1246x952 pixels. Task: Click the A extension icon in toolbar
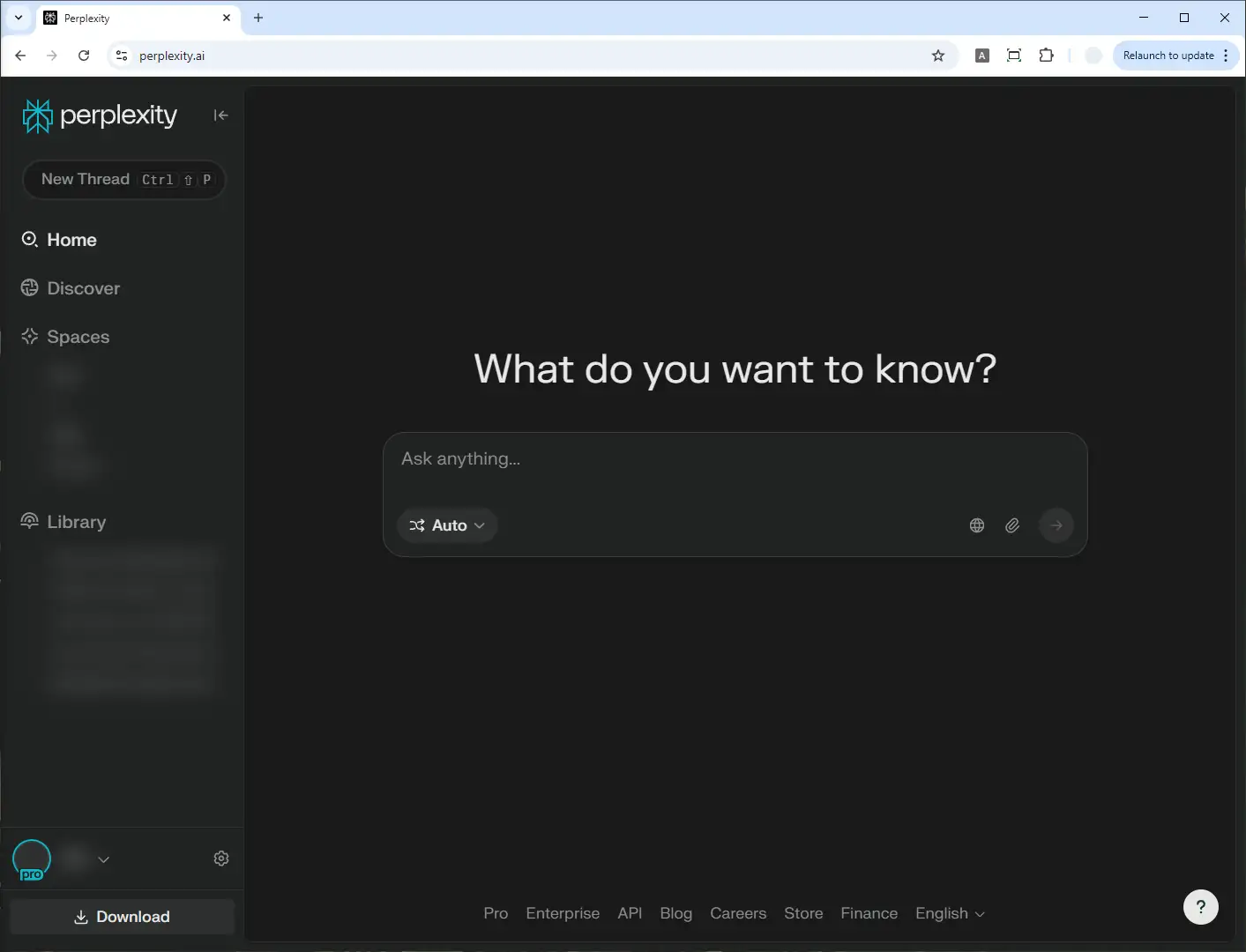(982, 56)
